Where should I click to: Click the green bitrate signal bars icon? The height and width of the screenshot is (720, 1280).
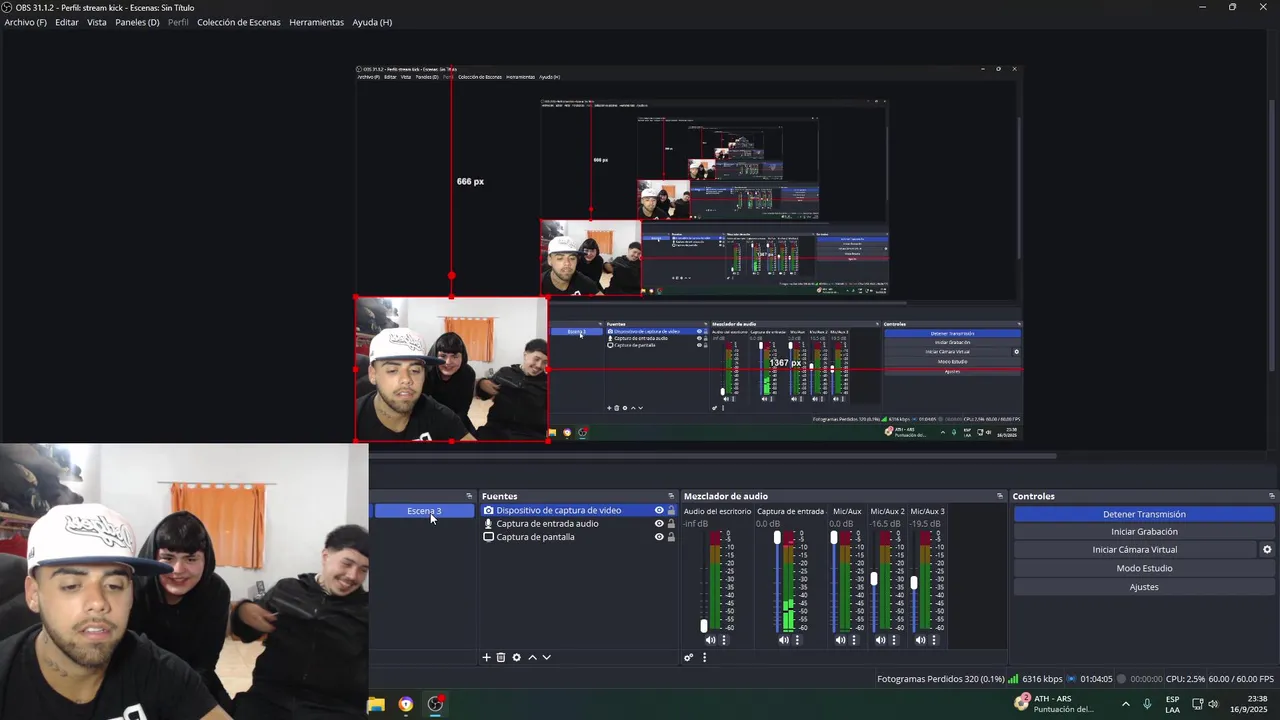point(1013,679)
